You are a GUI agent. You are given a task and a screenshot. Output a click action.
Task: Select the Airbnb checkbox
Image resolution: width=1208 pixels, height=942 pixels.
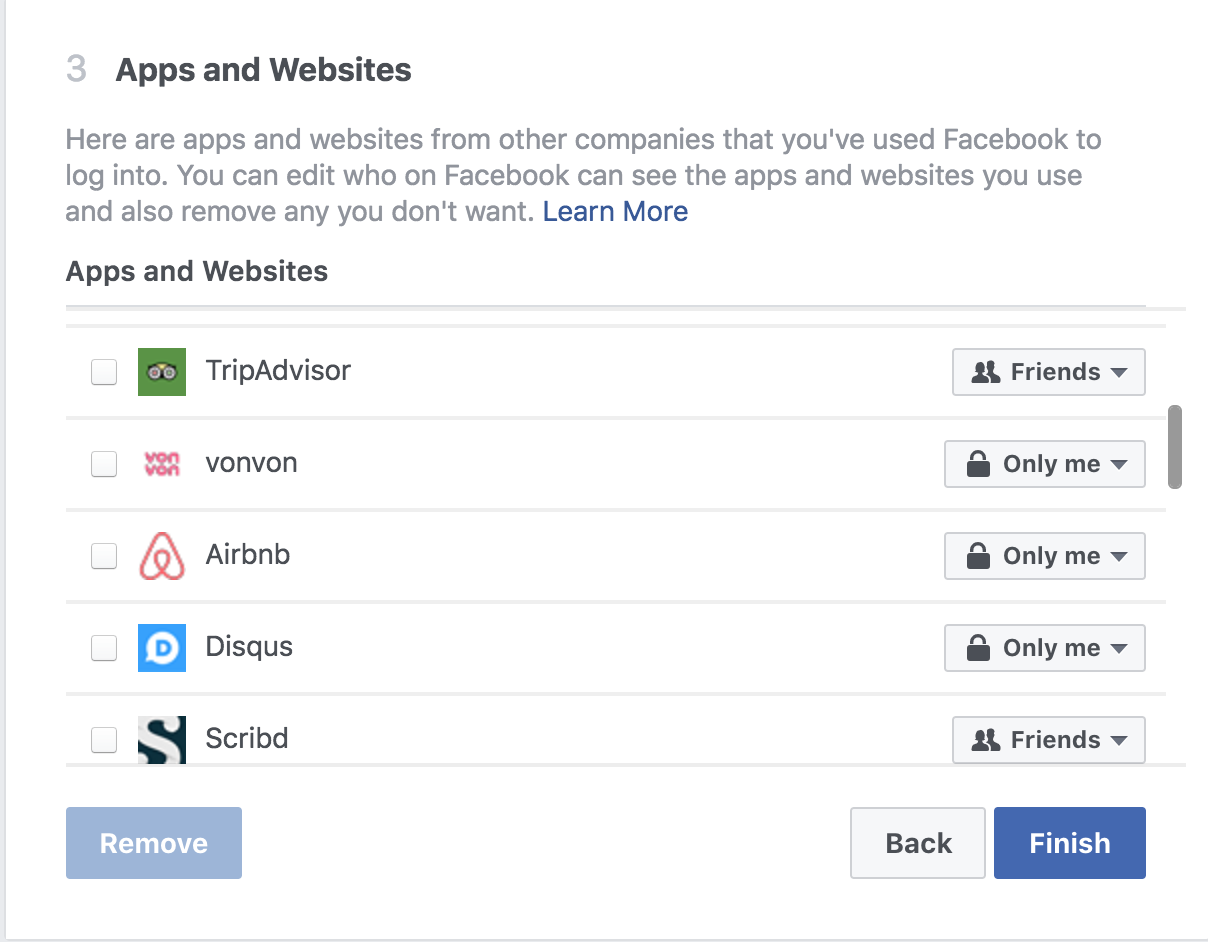(104, 556)
